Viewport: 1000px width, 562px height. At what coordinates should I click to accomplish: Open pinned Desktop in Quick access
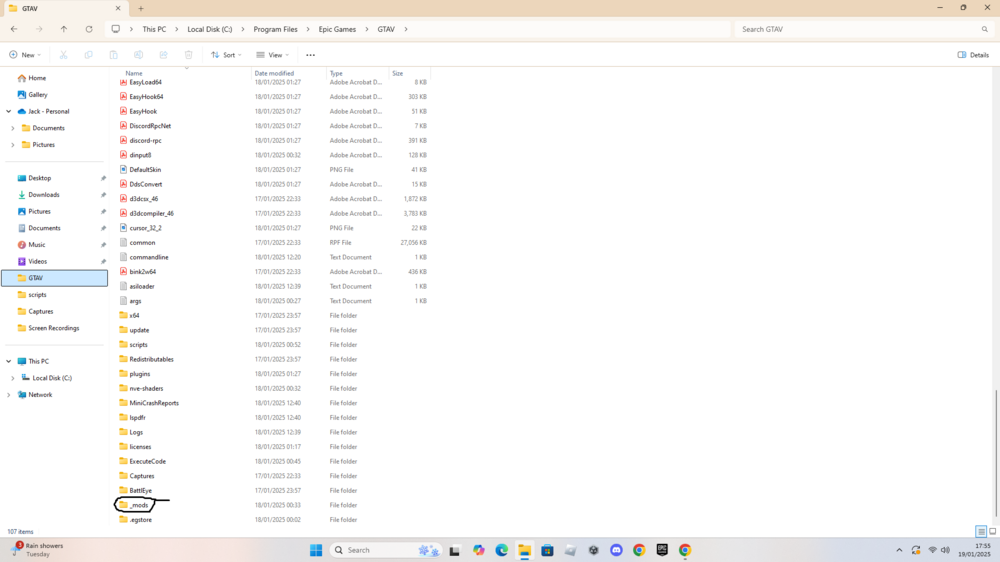tap(40, 178)
